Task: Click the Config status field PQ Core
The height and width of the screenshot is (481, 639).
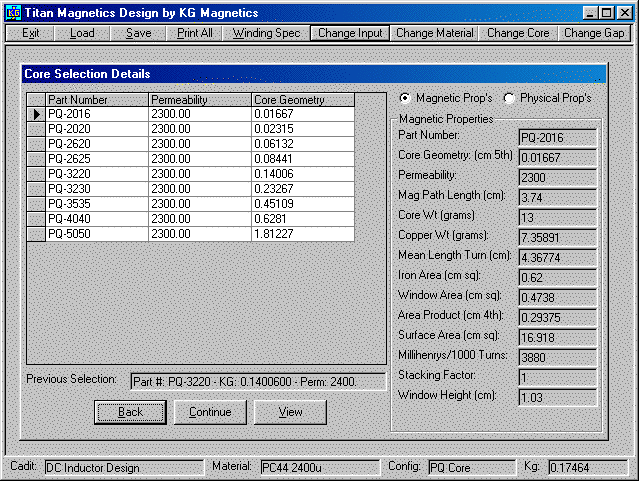Action: tap(472, 468)
